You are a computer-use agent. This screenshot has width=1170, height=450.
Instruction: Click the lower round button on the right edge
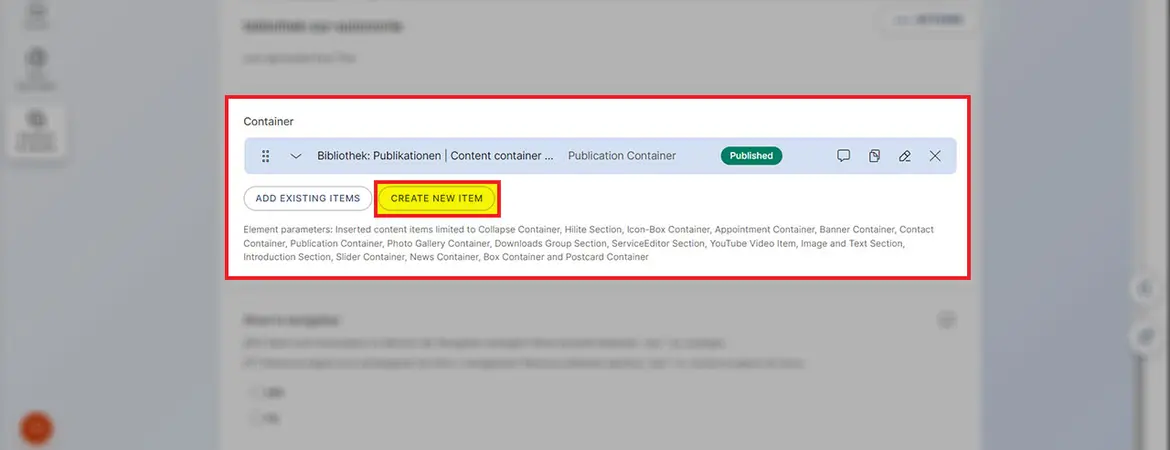pyautogui.click(x=1146, y=338)
